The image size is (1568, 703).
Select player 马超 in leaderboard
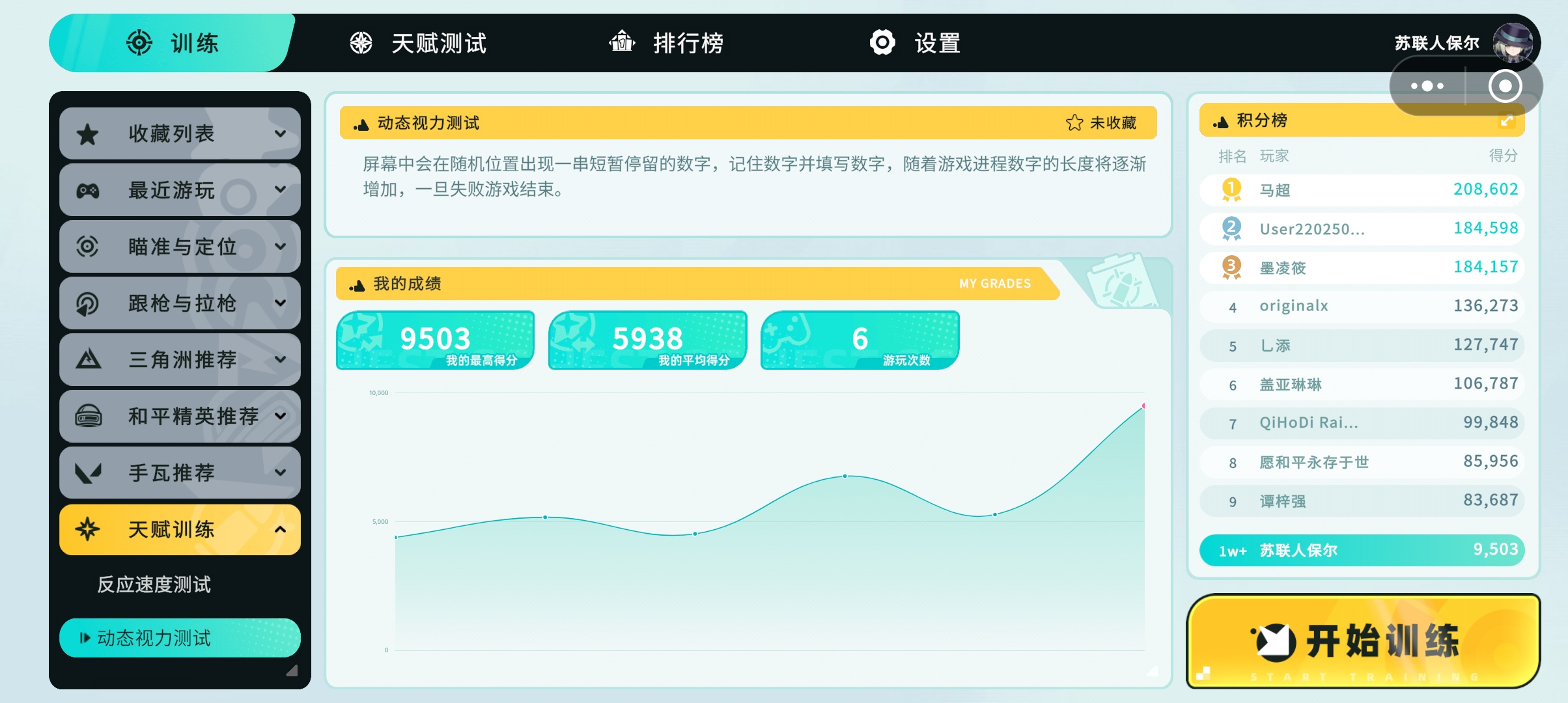click(x=1362, y=189)
